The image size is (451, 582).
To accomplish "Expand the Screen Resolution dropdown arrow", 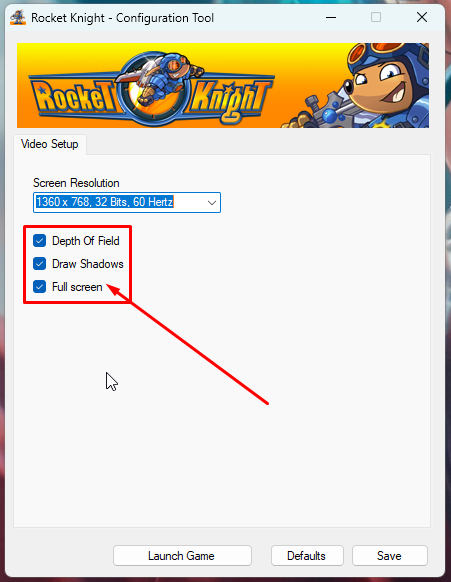I will pos(212,203).
